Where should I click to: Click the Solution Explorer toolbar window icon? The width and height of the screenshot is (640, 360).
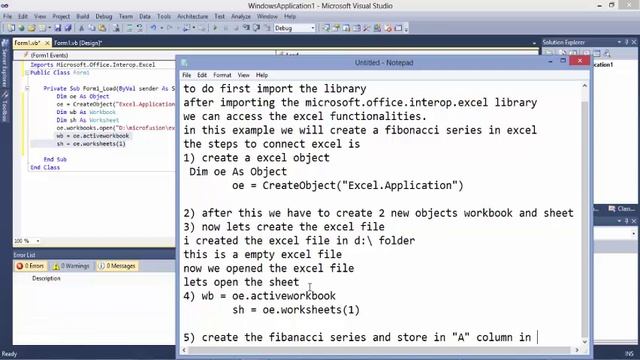pos(327,28)
